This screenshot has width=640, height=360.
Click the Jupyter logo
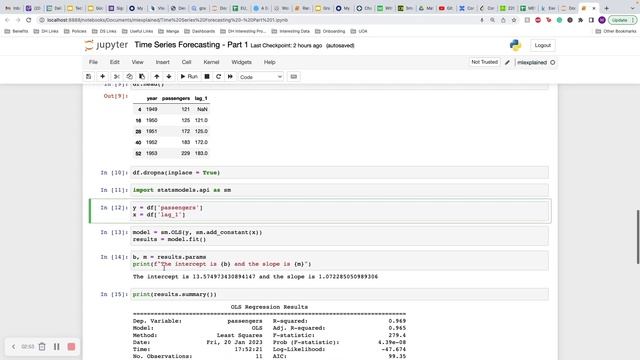pyautogui.click(x=106, y=45)
